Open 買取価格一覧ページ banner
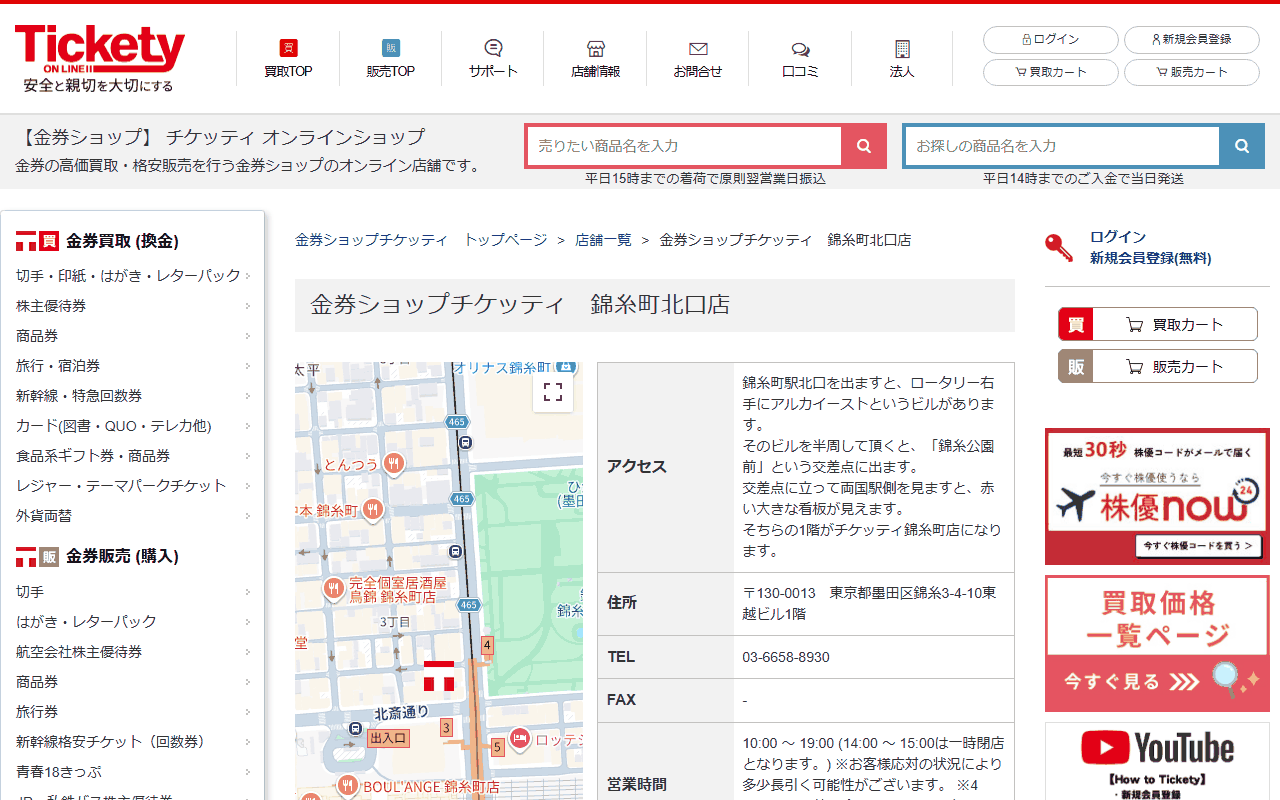The width and height of the screenshot is (1280, 800). 1157,643
